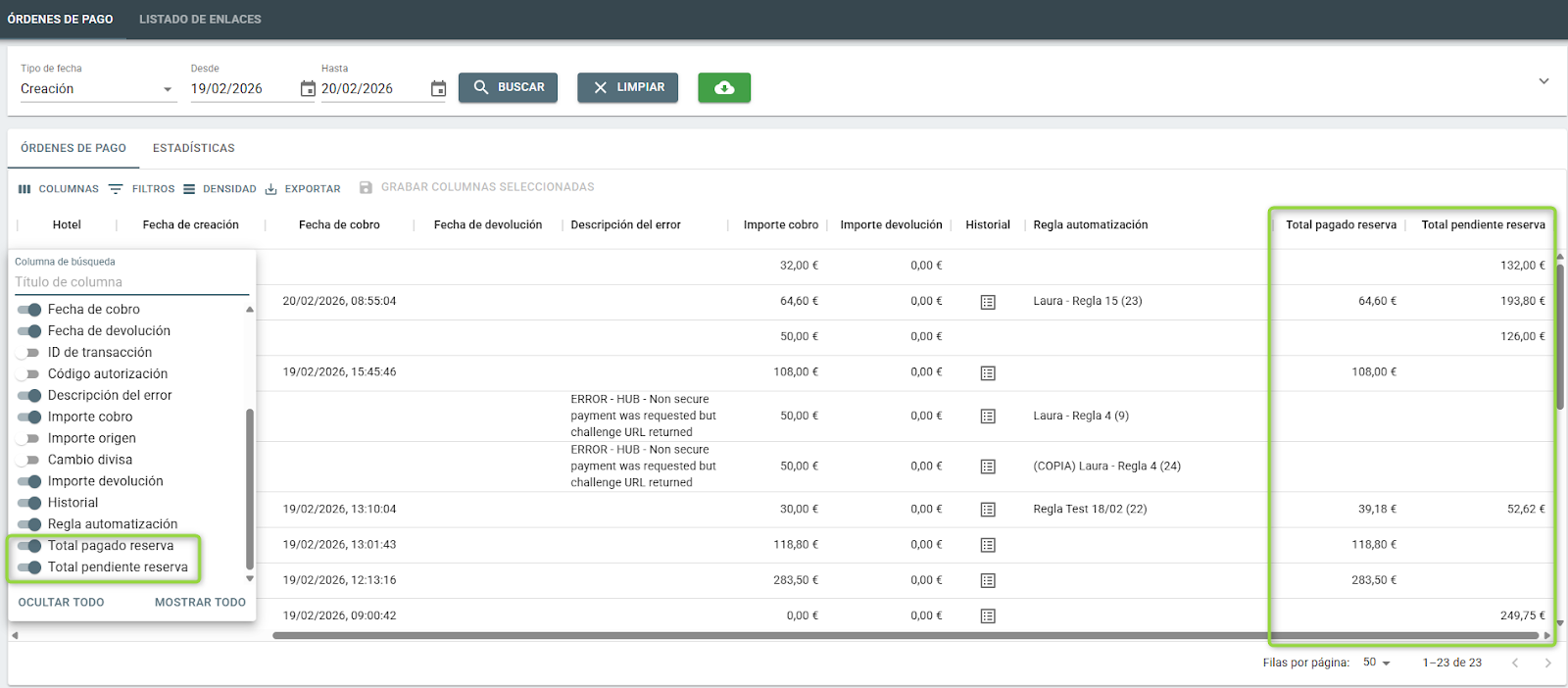Image resolution: width=1568 pixels, height=688 pixels.
Task: Click the table horizontal scrollbar
Action: [906, 635]
